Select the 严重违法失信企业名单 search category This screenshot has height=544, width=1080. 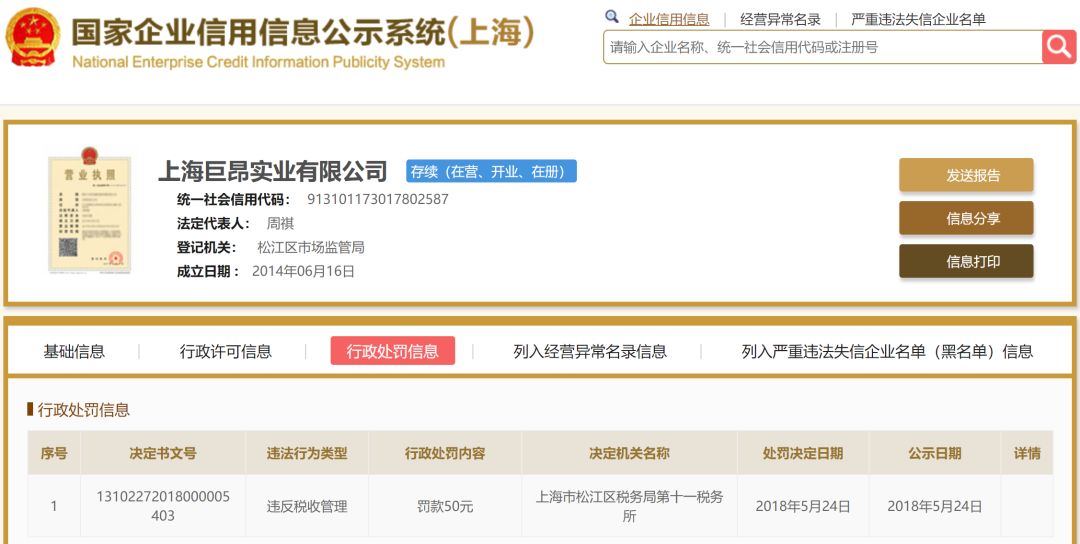(918, 19)
